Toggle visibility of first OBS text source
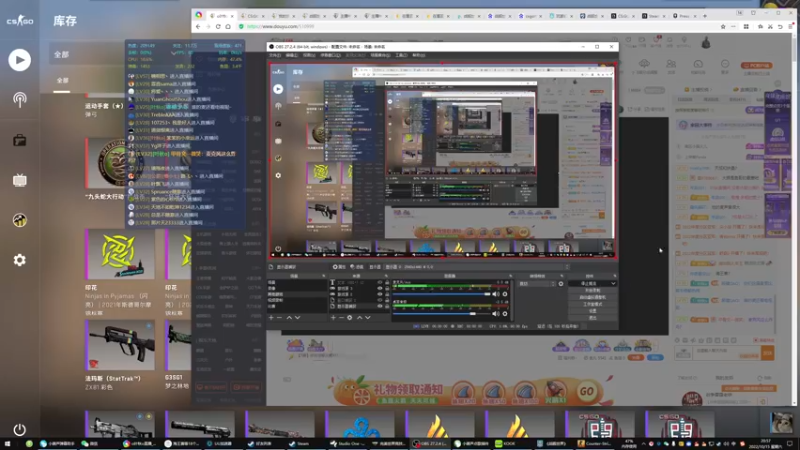The image size is (800, 450). [380, 282]
